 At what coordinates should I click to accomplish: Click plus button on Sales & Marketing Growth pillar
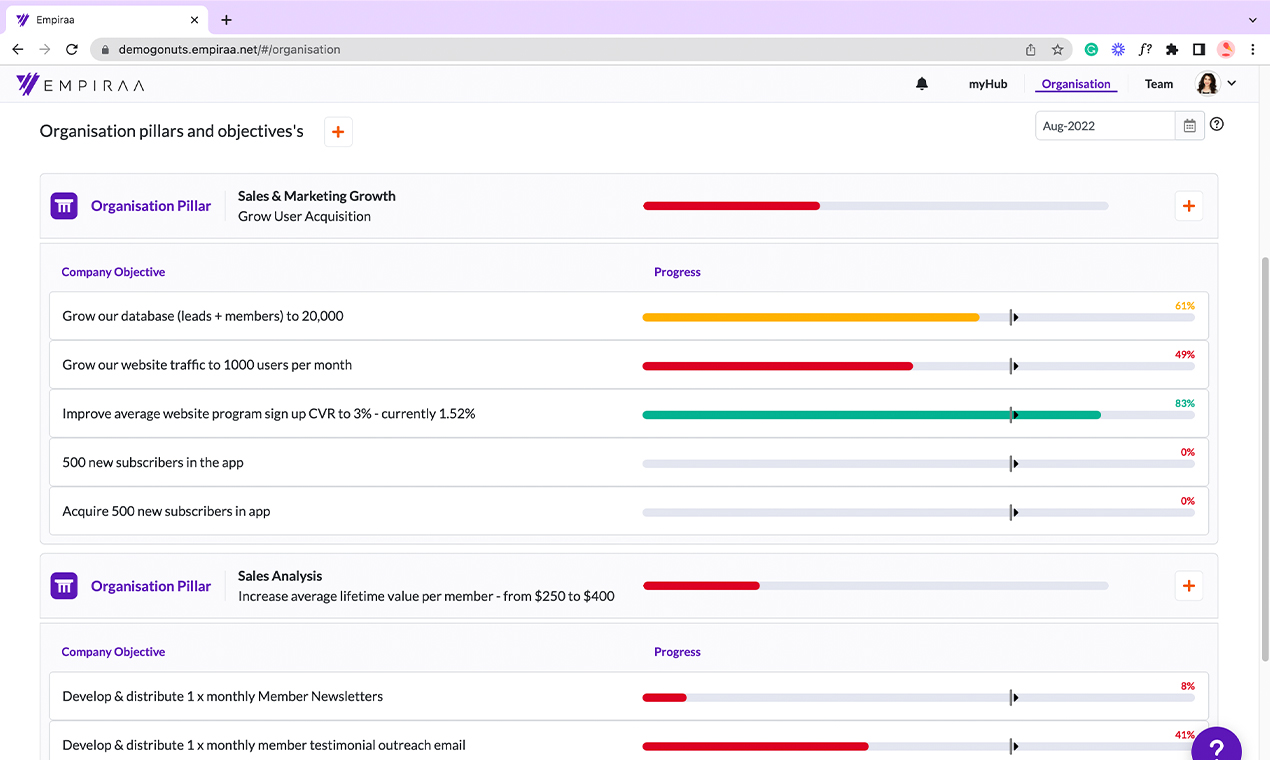click(1188, 206)
